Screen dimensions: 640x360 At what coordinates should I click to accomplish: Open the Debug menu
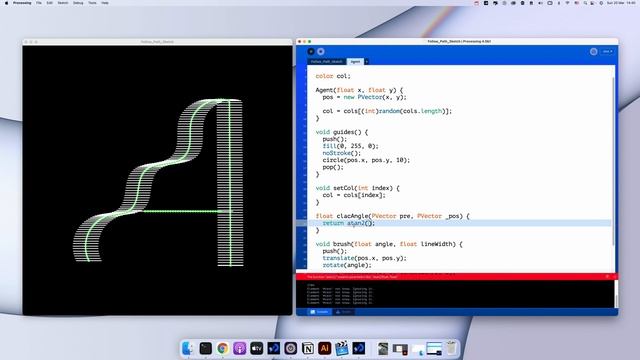coord(78,3)
